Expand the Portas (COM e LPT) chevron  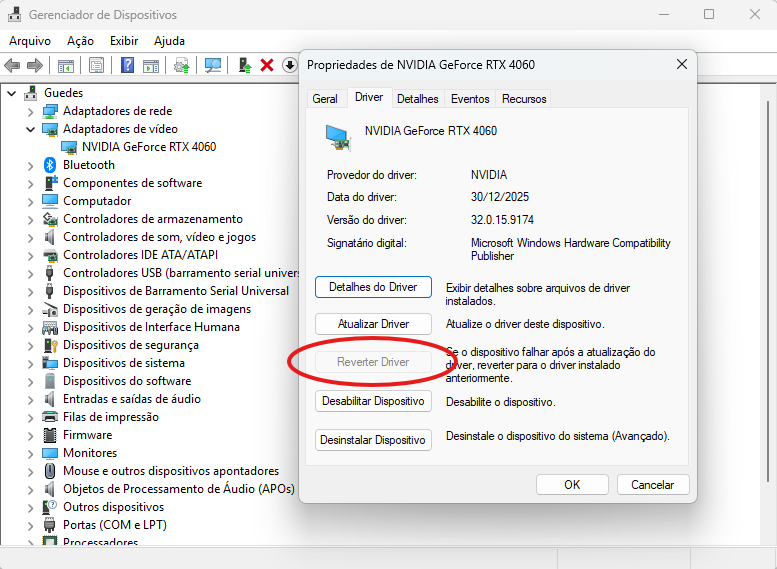(x=30, y=525)
